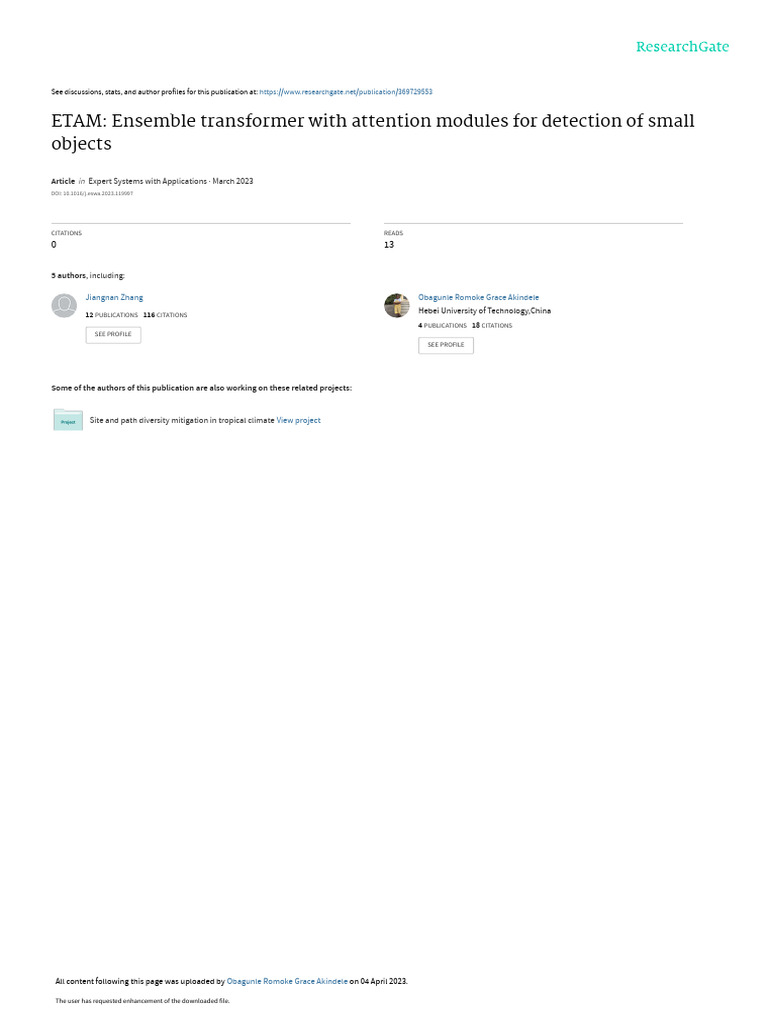Click the Citations count value
This screenshot has width=768, height=1024.
(x=54, y=244)
